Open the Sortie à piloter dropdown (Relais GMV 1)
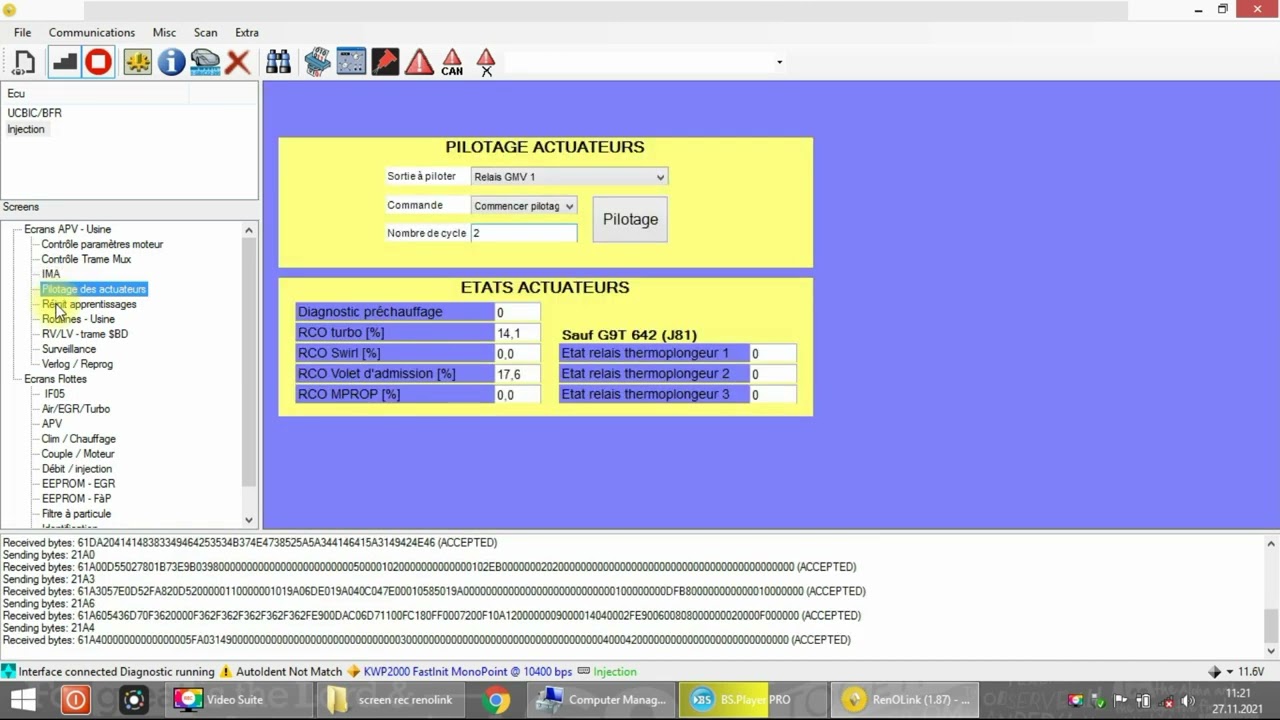 (x=569, y=177)
